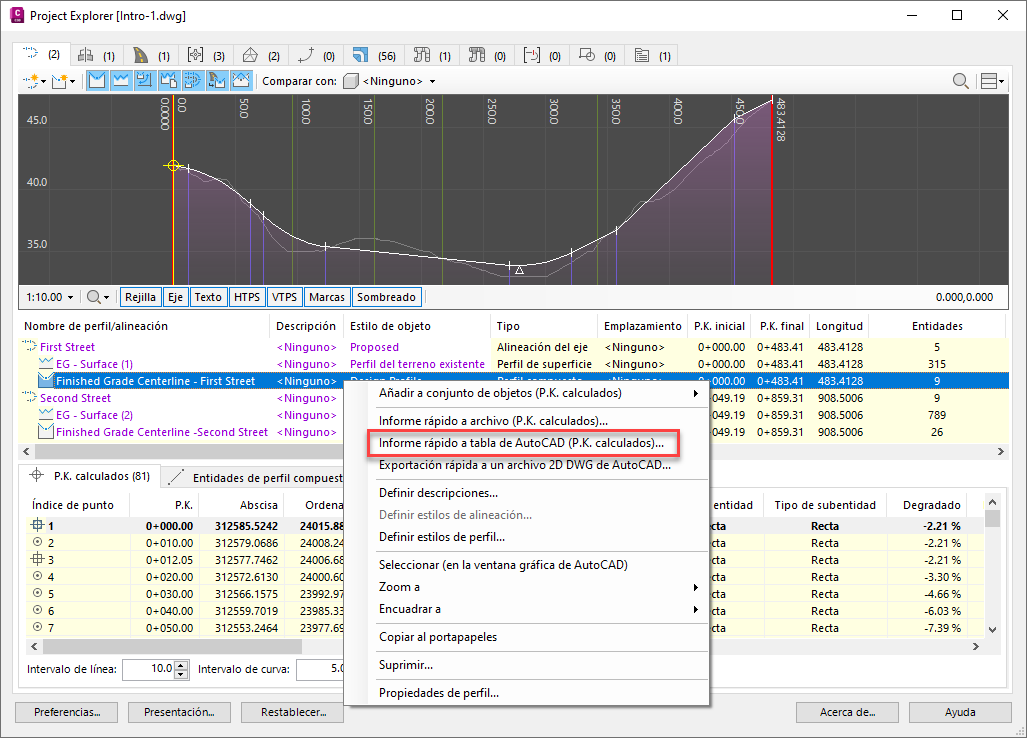Open the feature lines tab showing (0)
Image resolution: width=1027 pixels, height=738 pixels.
click(317, 55)
